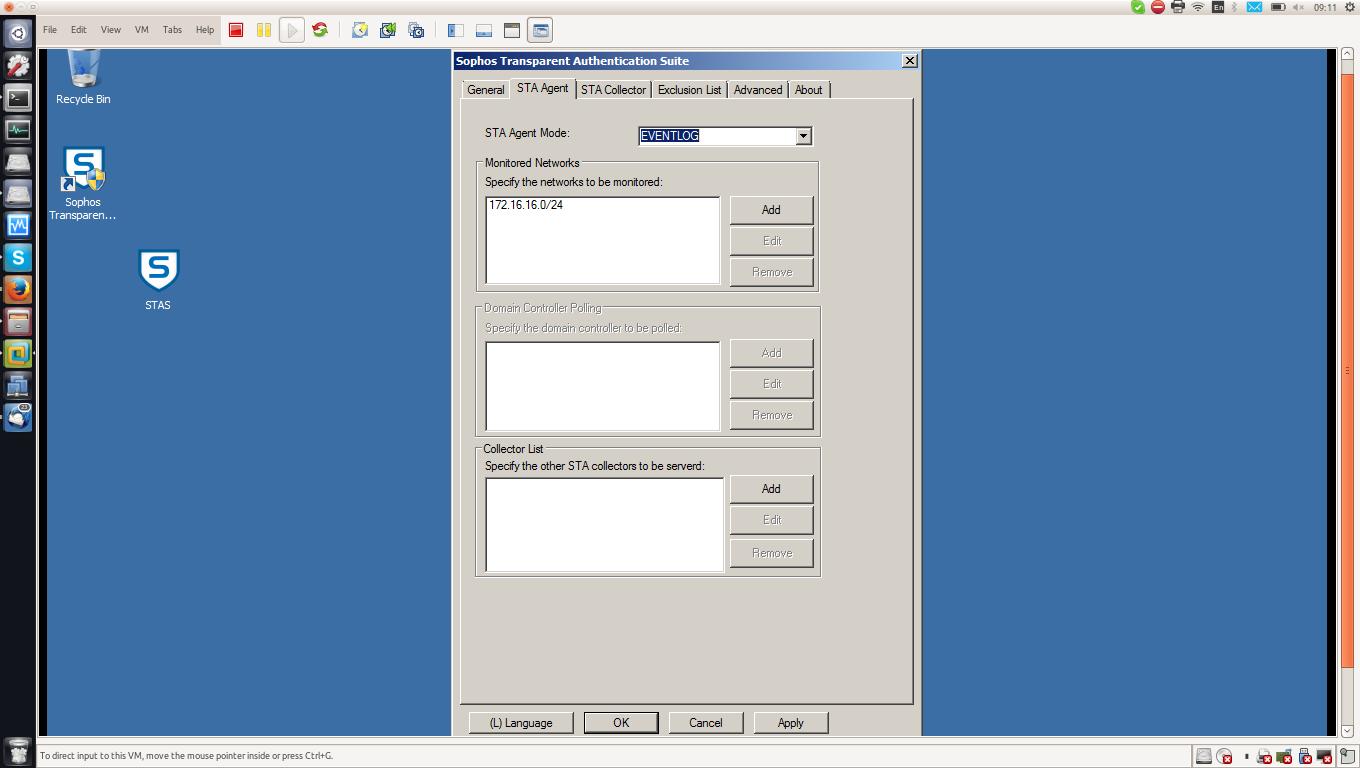The image size is (1360, 768).
Task: Open the VM menu
Action: coord(142,30)
